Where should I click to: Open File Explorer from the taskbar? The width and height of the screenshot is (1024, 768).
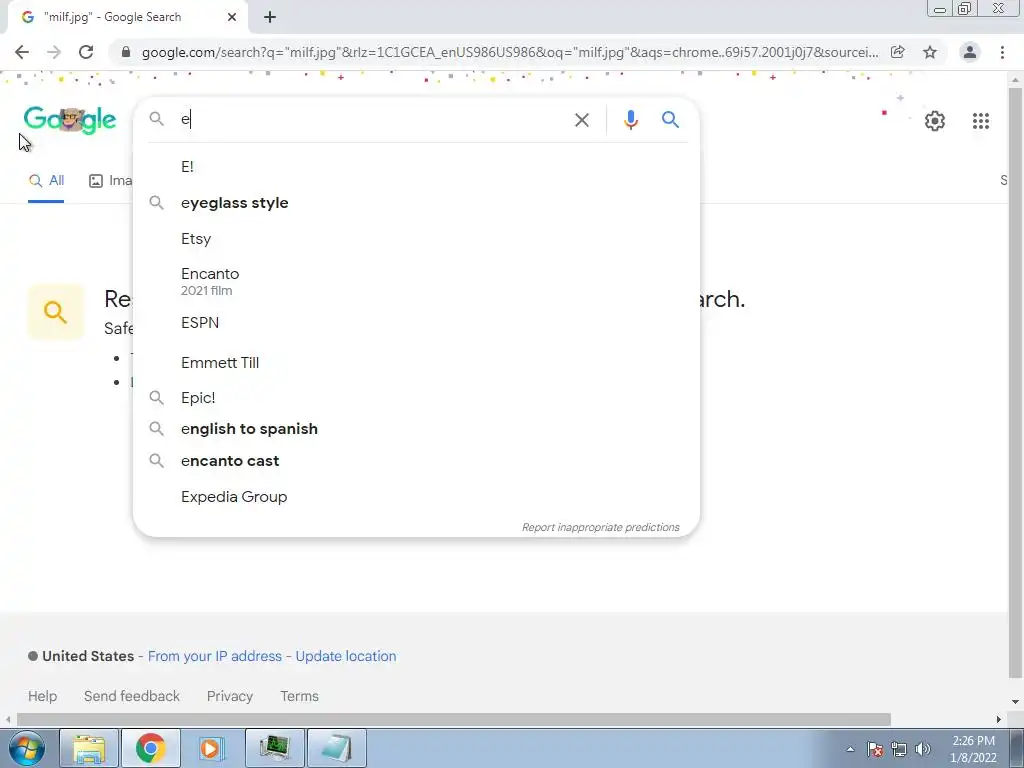click(x=89, y=748)
